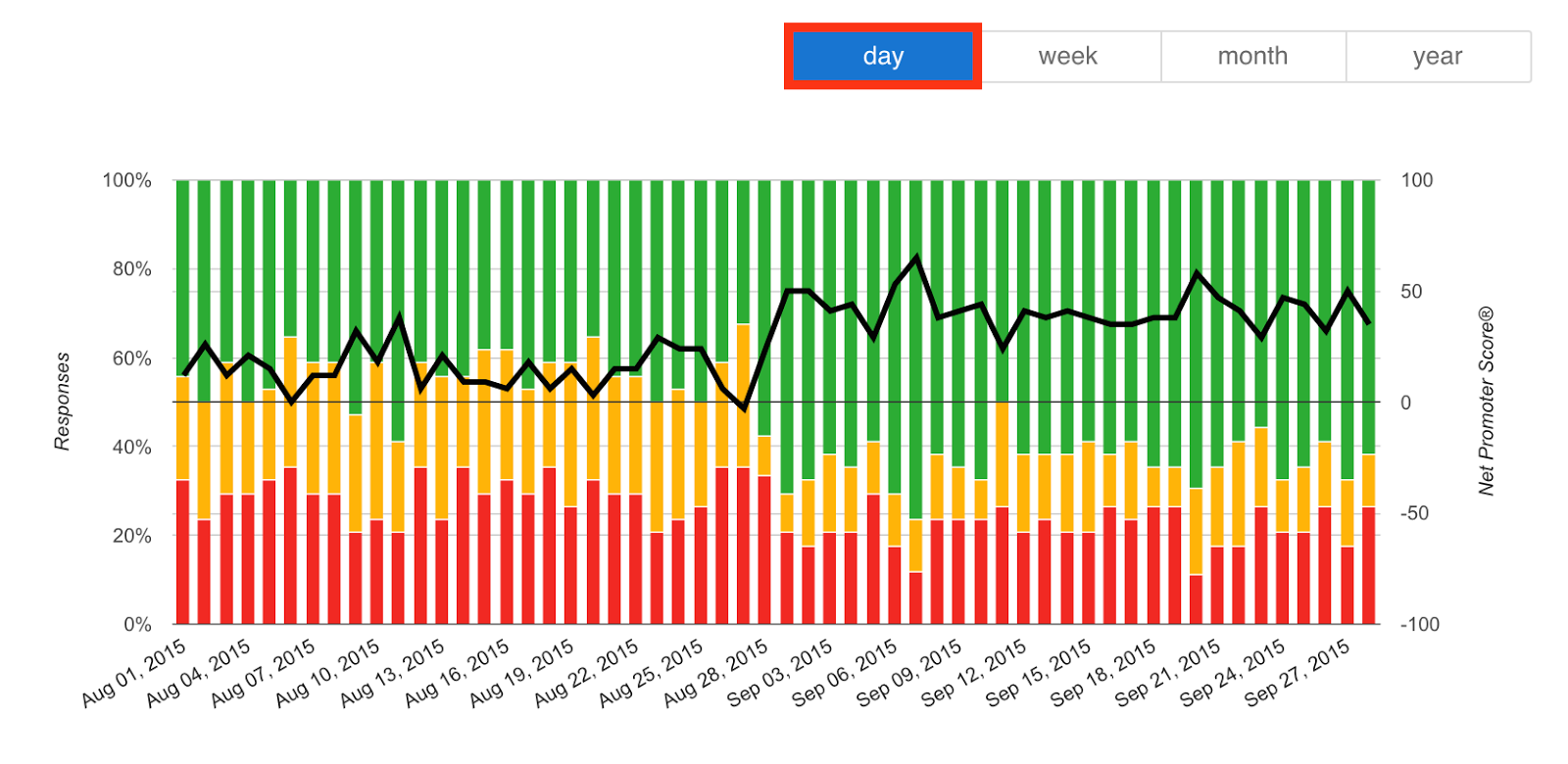
Task: Select the year view button
Action: [x=1437, y=56]
